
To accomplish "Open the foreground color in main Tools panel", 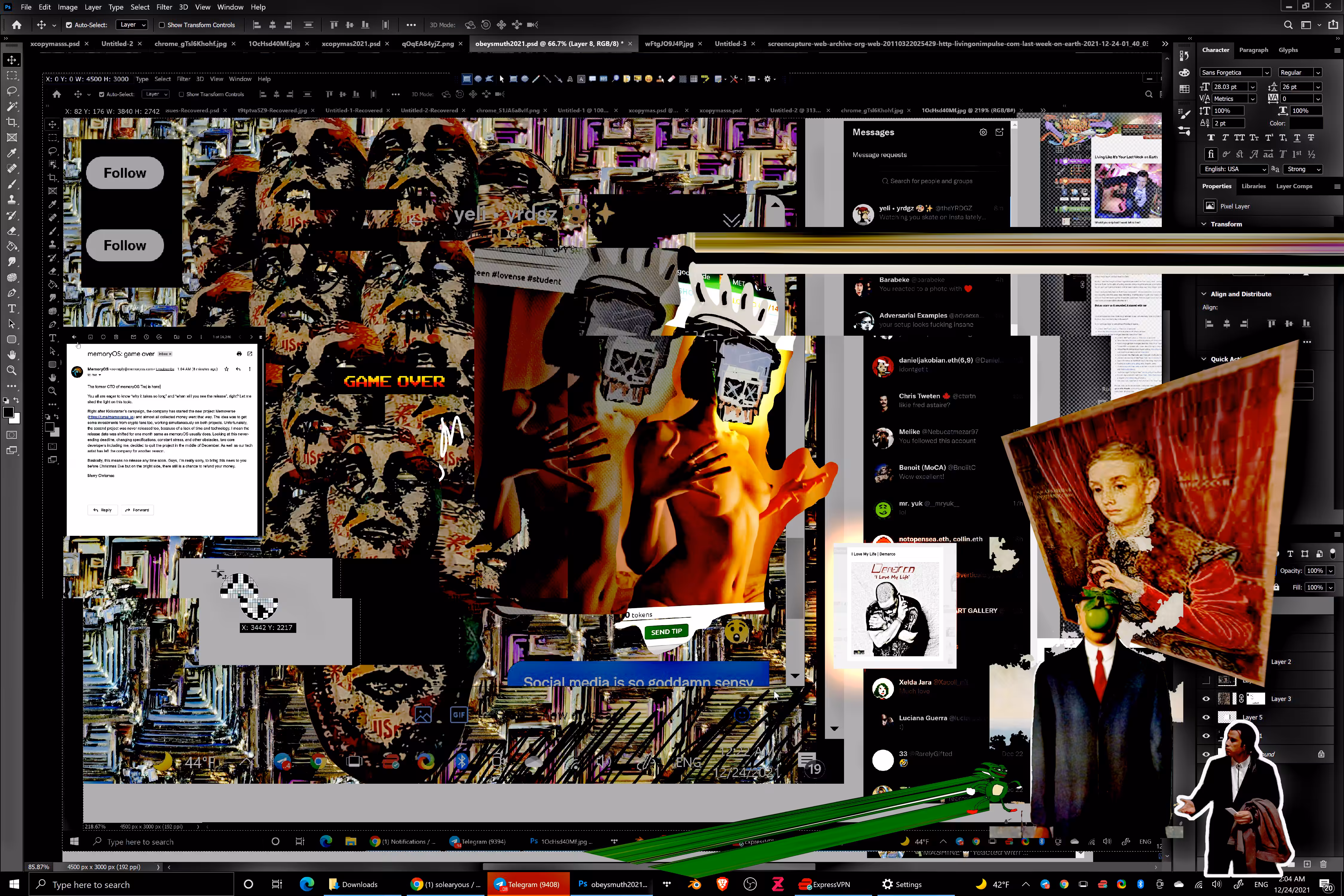I will click(x=8, y=412).
